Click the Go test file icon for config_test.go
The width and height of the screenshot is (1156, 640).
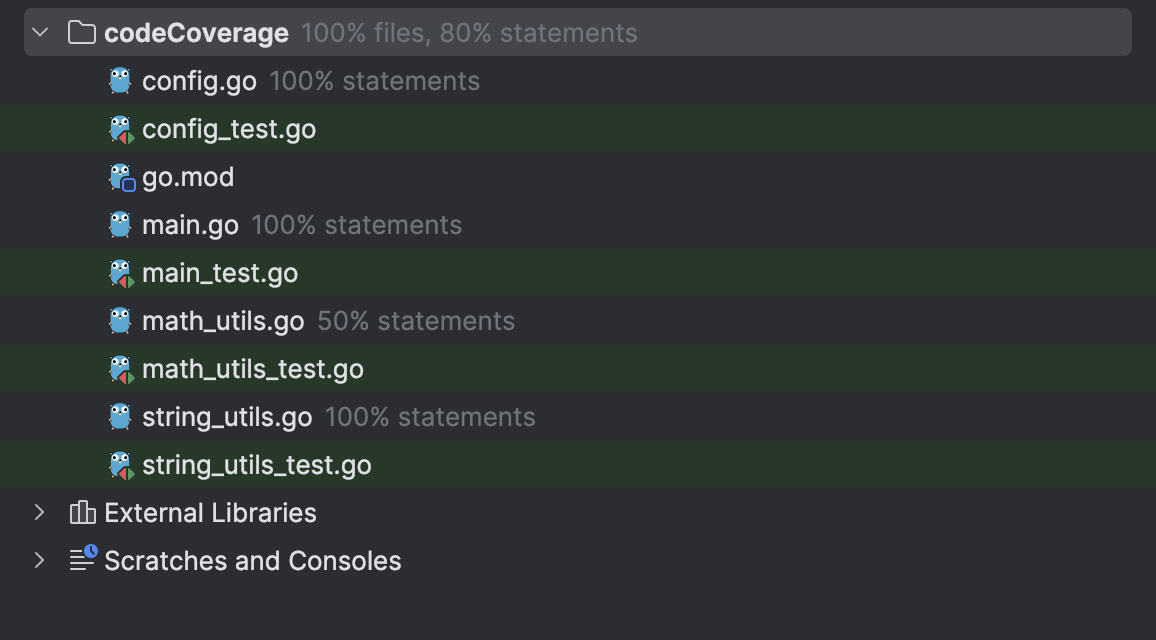(119, 128)
